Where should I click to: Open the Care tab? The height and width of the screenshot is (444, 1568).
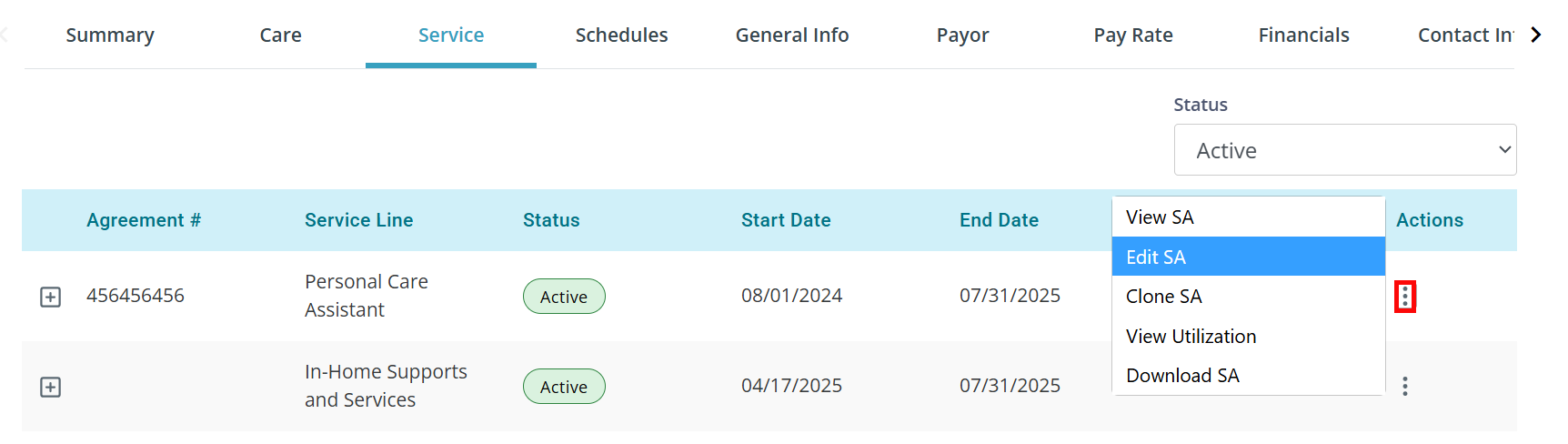pyautogui.click(x=280, y=35)
